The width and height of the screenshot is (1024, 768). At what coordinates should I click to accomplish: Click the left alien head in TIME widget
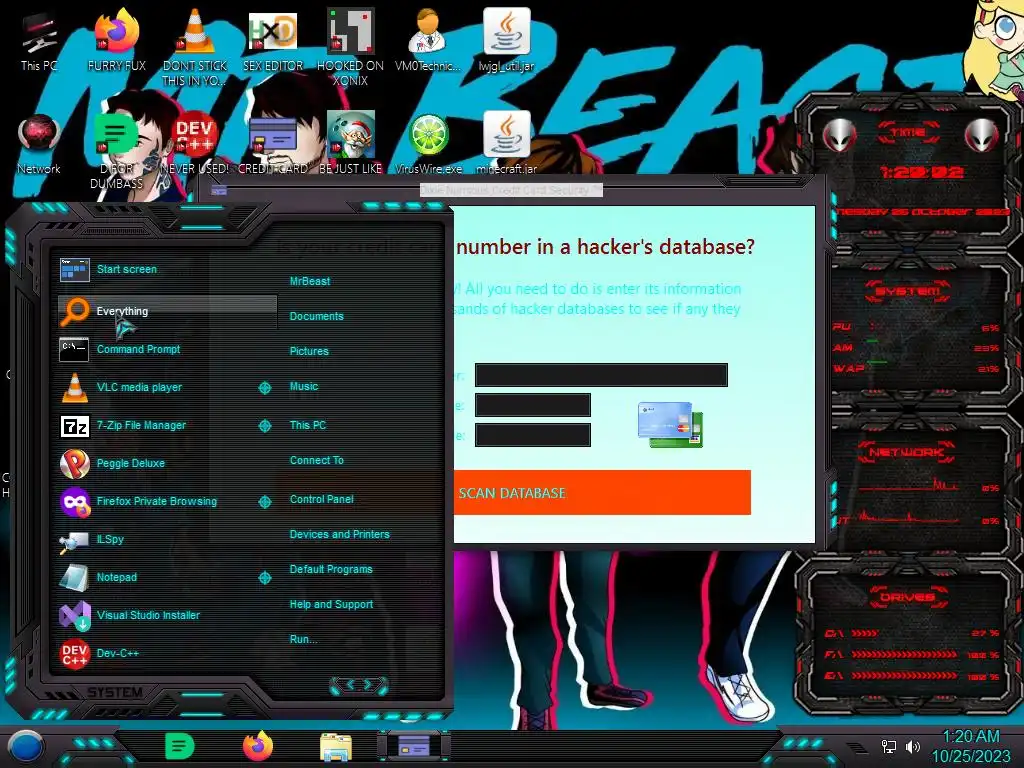point(839,137)
